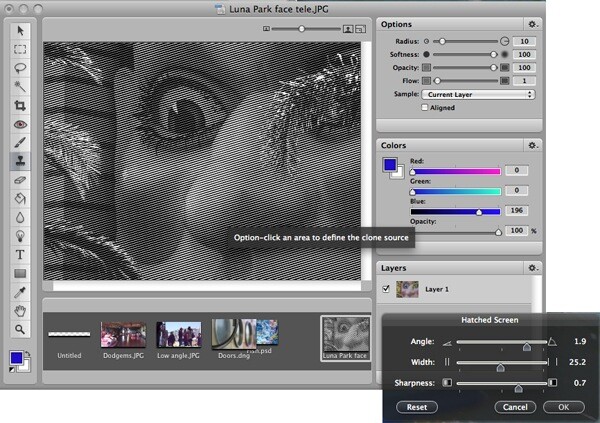600x423 pixels.
Task: Click OK in Hatched Screen dialog
Action: click(564, 407)
